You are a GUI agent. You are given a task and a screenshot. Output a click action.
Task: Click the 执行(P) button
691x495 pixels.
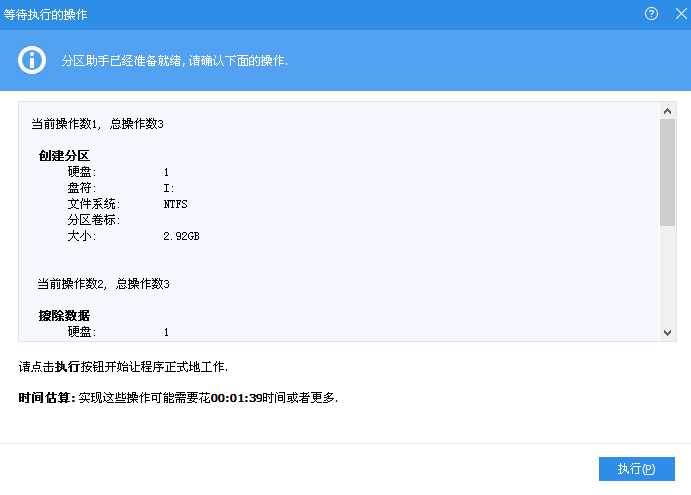point(636,469)
